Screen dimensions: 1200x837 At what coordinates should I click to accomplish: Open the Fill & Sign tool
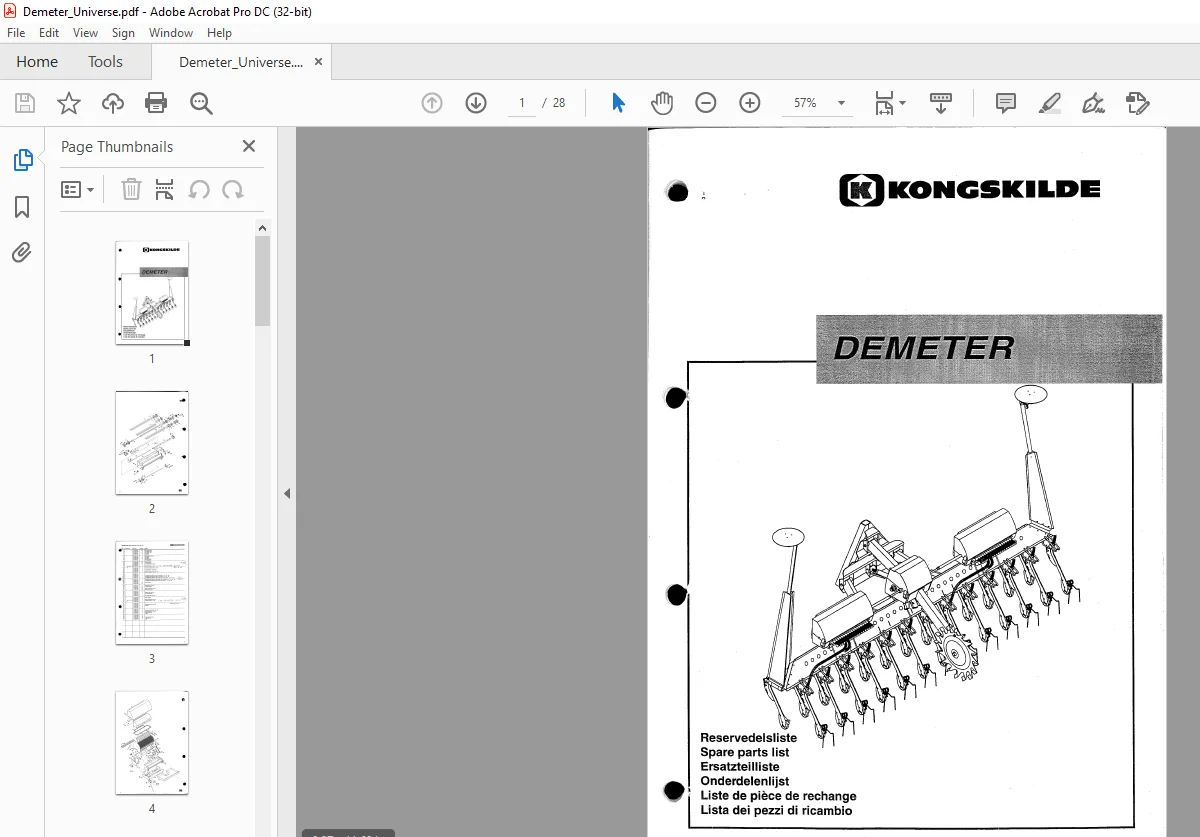[x=1093, y=103]
